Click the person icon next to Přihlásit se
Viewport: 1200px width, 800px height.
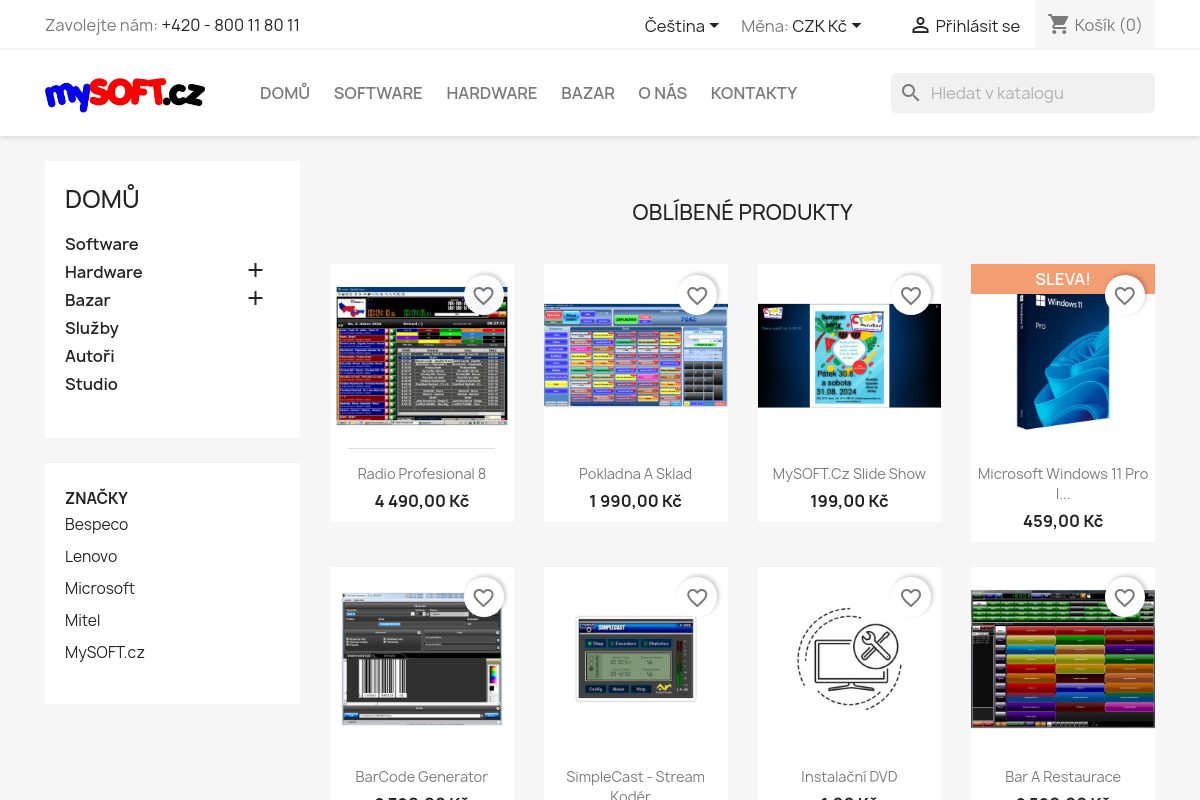(919, 25)
